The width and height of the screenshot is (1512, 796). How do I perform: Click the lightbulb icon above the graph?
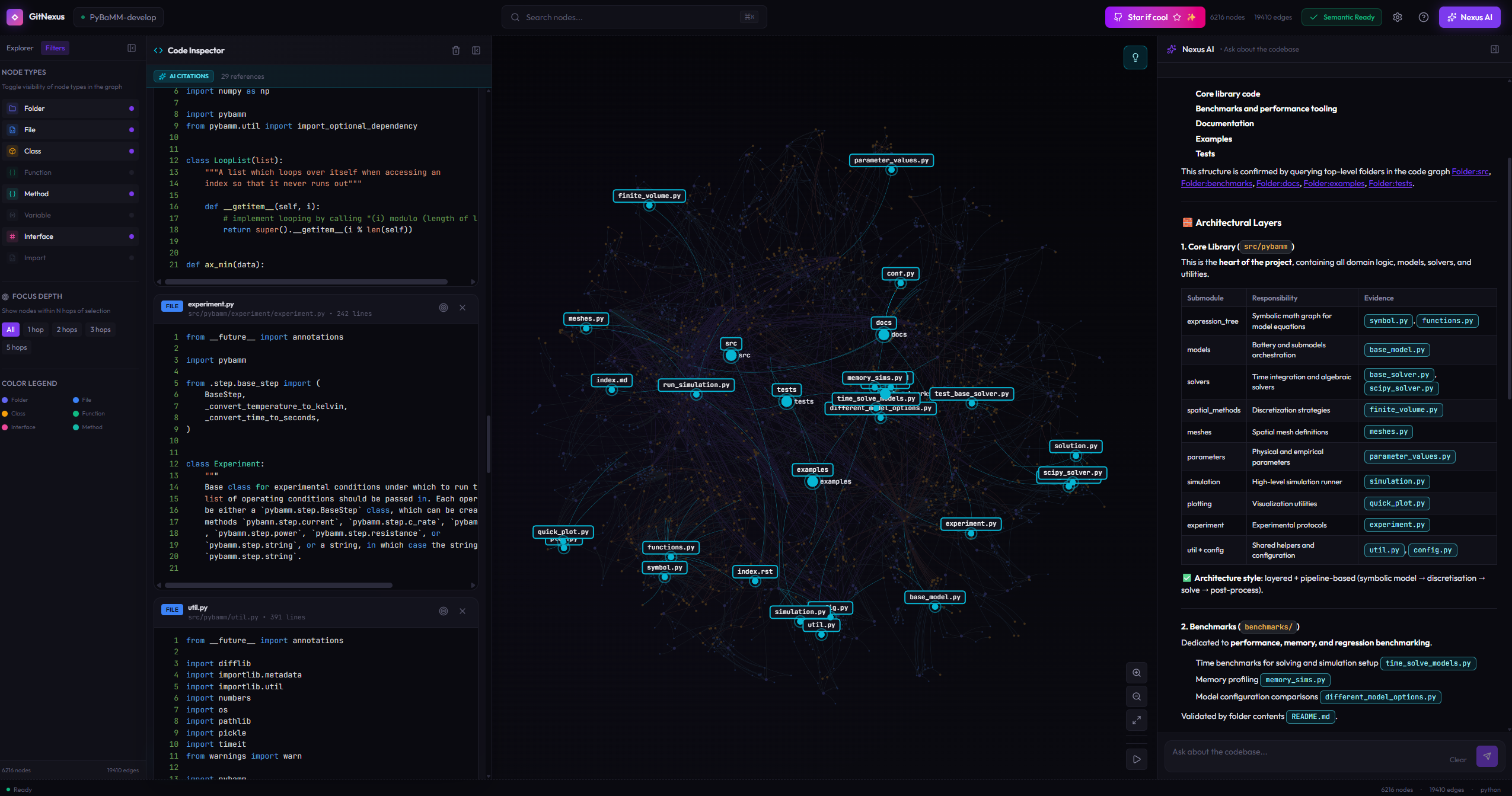(1135, 57)
